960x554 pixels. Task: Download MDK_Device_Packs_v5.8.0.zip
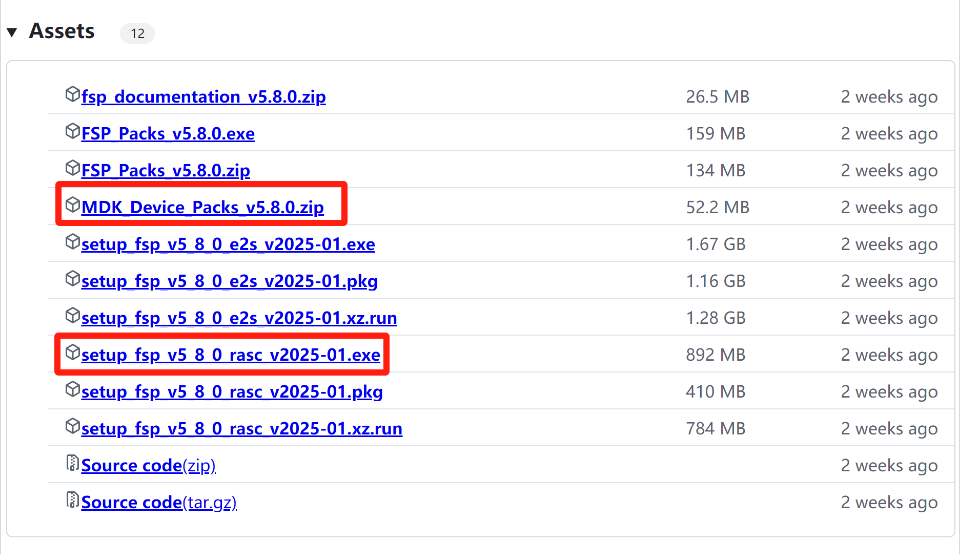[202, 207]
